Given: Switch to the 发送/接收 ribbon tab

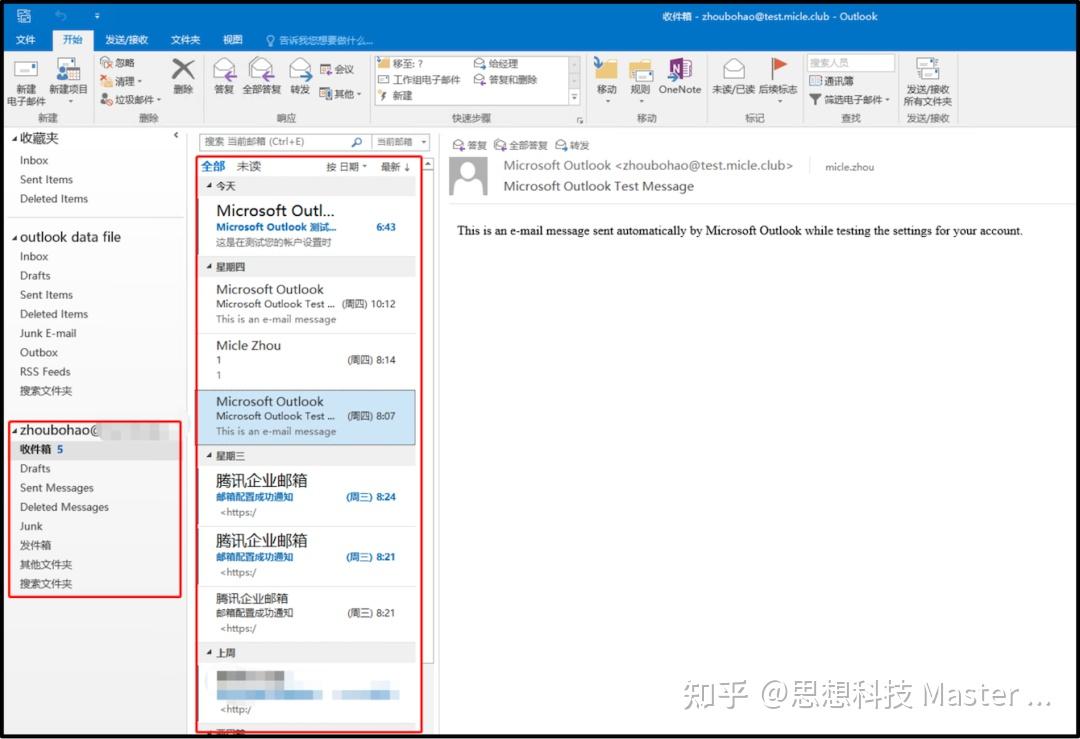Looking at the screenshot, I should 126,40.
